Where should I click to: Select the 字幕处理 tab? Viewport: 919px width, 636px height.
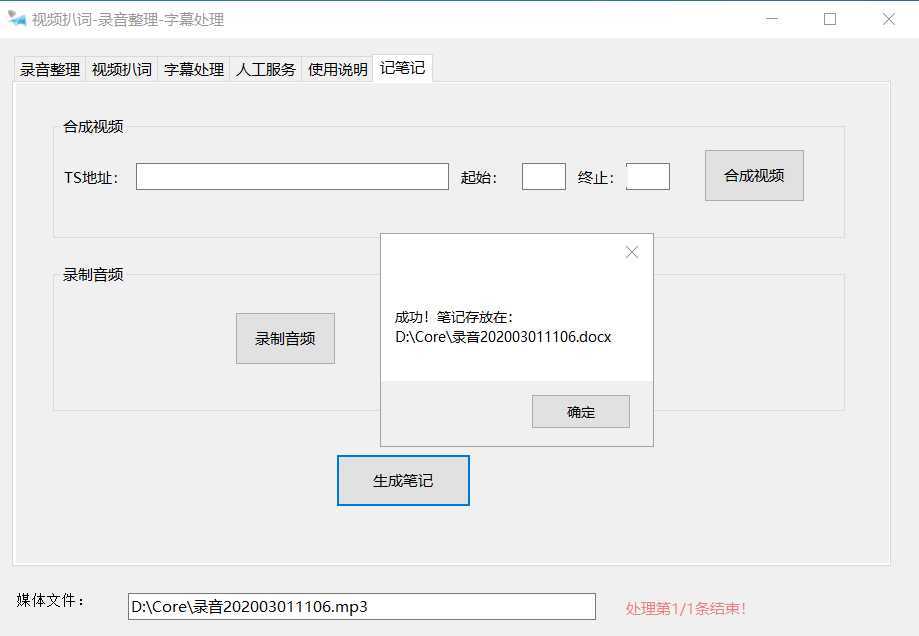click(x=192, y=68)
